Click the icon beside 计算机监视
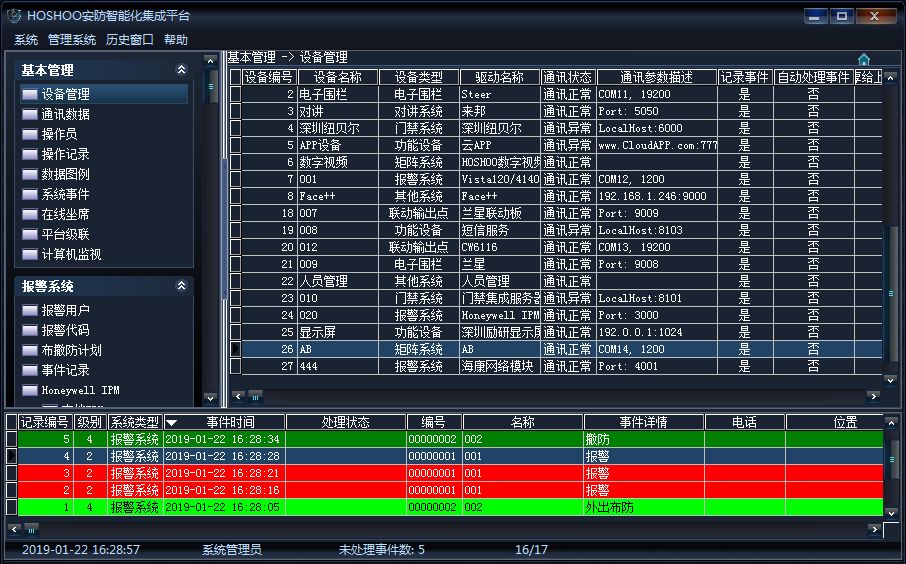The height and width of the screenshot is (564, 906). click(x=30, y=254)
